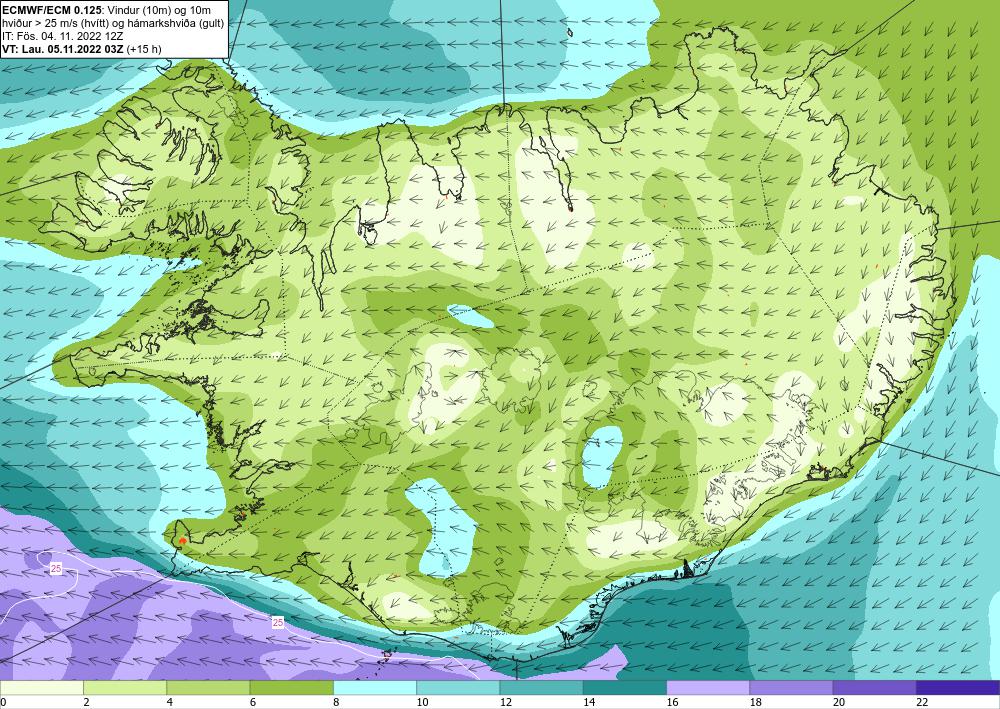The height and width of the screenshot is (709, 1000).
Task: Click the legend value "4"
Action: pos(170,703)
